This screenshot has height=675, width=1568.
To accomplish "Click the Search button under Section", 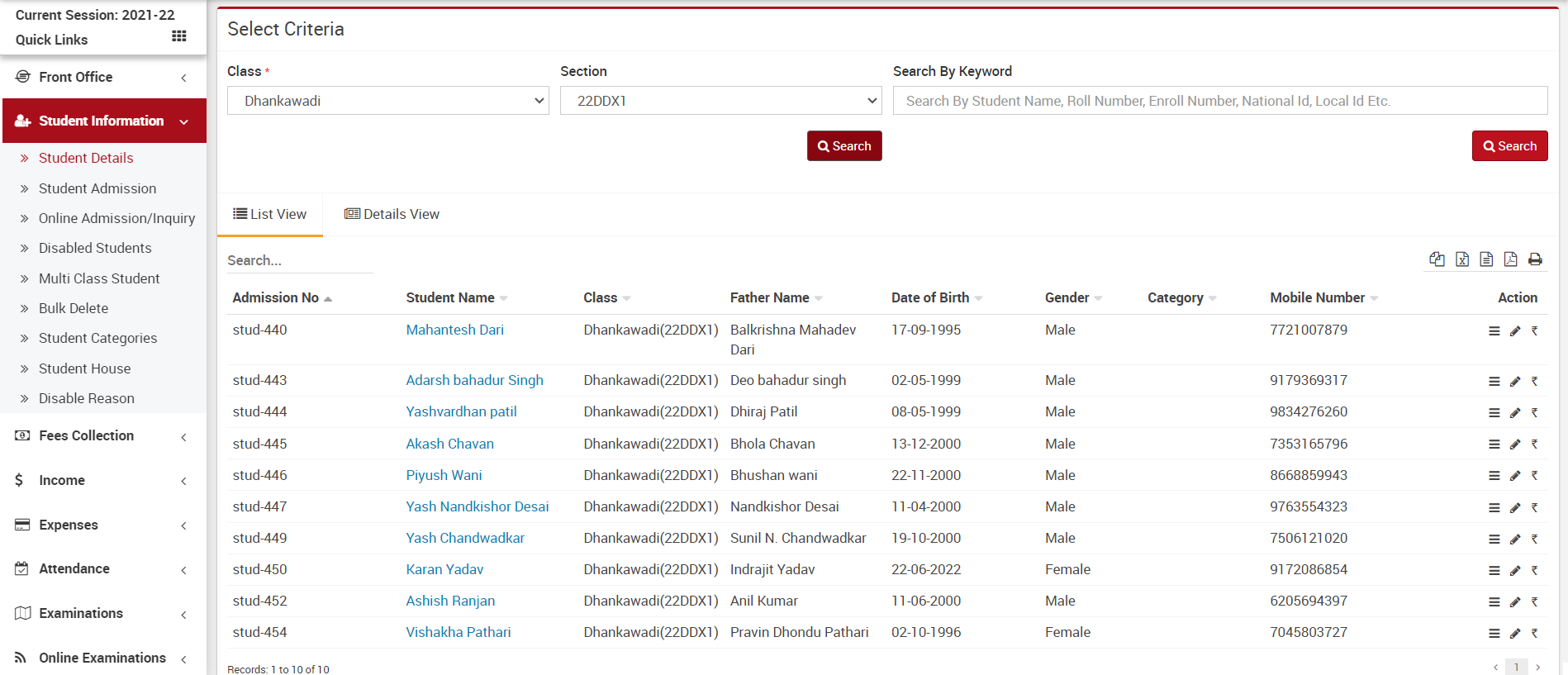I will tap(843, 146).
